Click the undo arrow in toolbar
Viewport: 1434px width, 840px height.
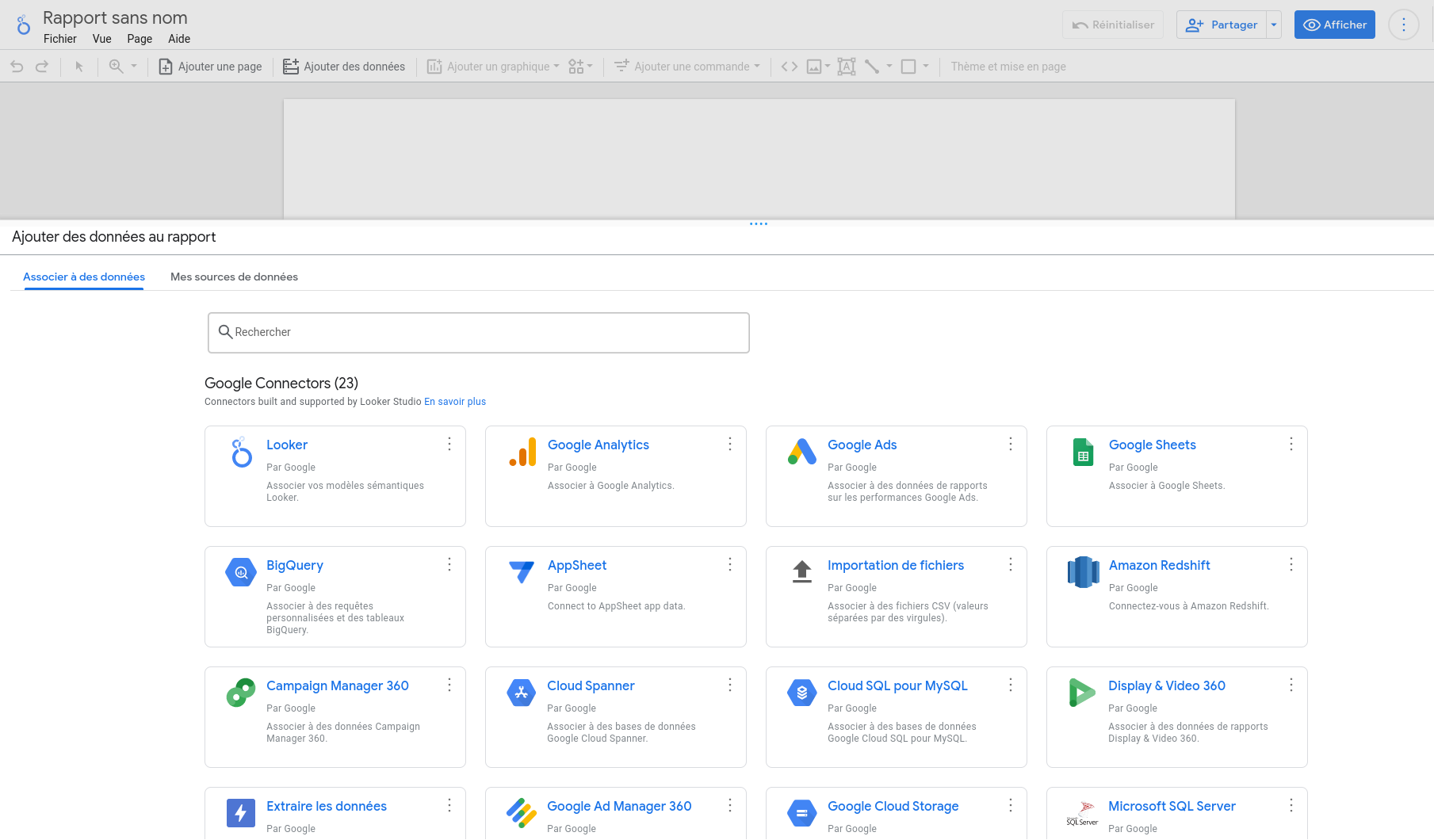pos(17,67)
